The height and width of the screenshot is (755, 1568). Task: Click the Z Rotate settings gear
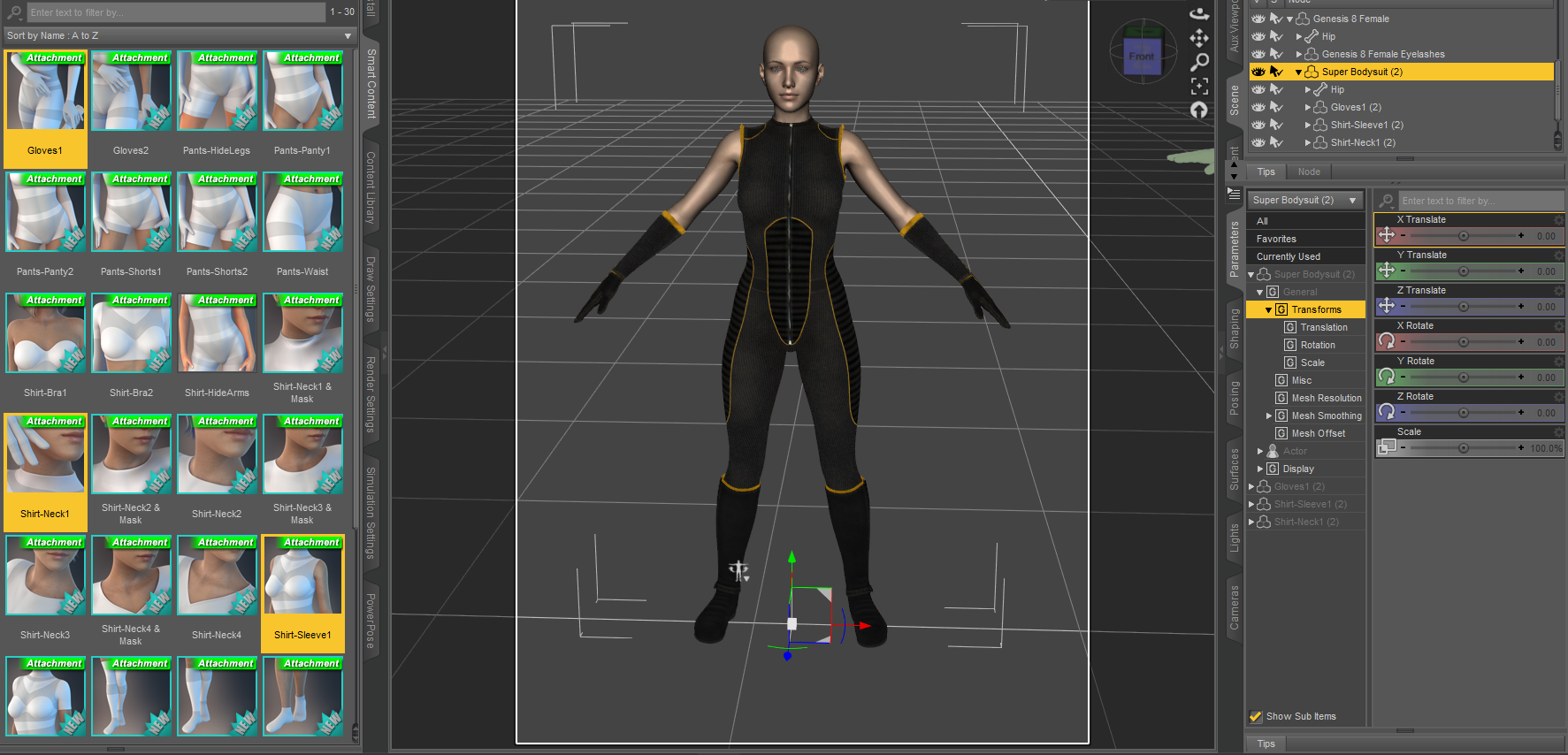(1558, 396)
